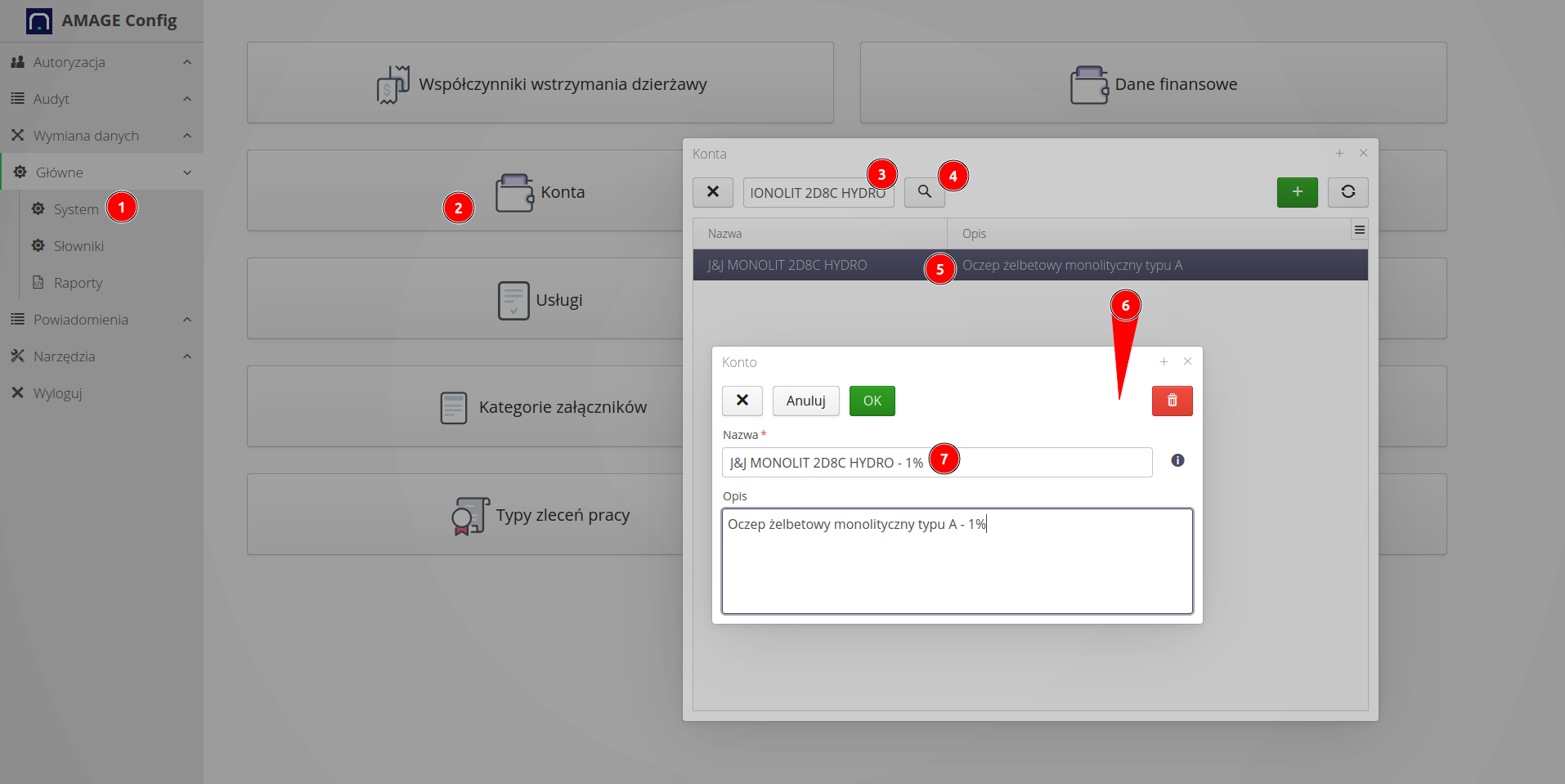Viewport: 1565px width, 784px height.
Task: Collapse the Główne sidebar section
Action: click(x=101, y=172)
